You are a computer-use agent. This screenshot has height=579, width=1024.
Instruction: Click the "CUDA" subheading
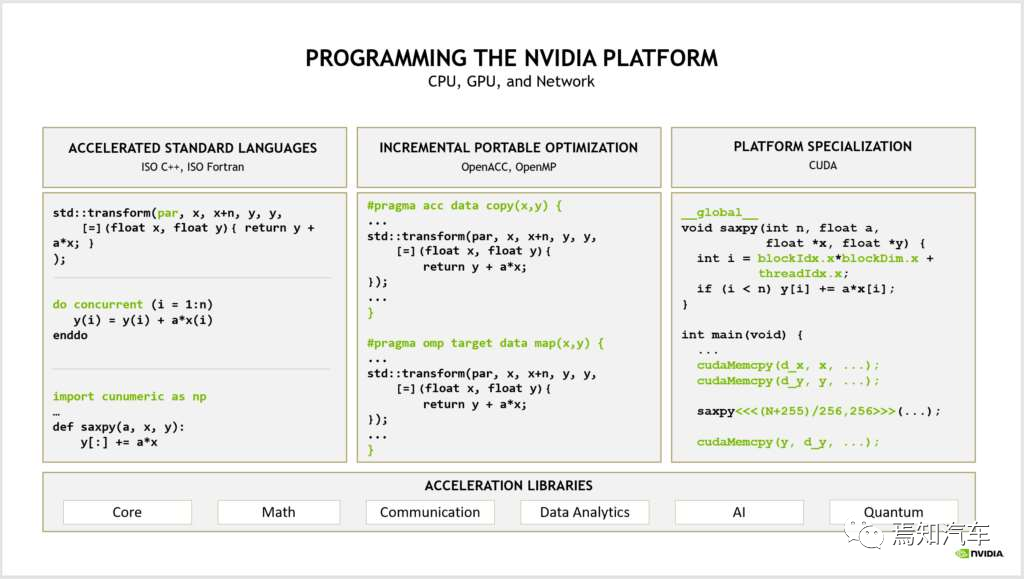point(823,166)
